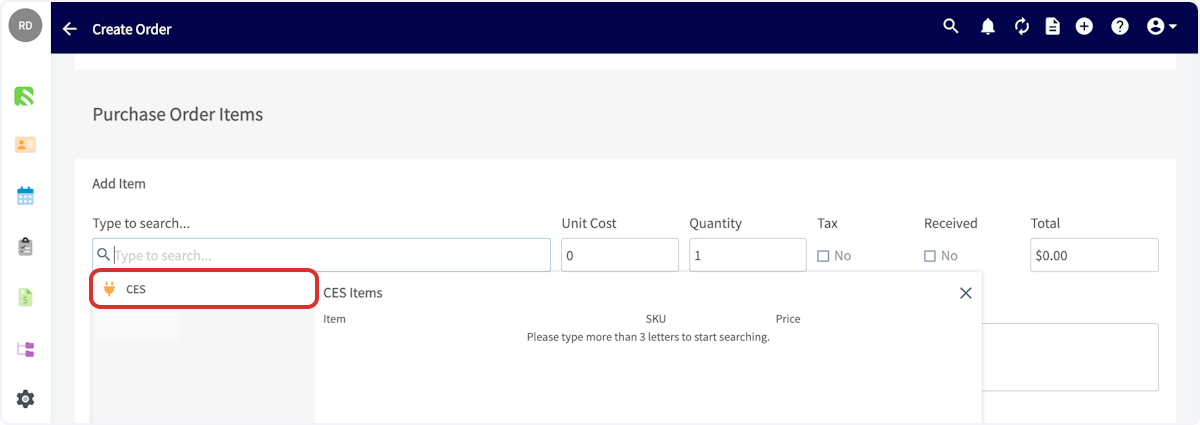Open the invoice dollar icon in sidebar
Screen dimensions: 1200x425
click(25, 298)
